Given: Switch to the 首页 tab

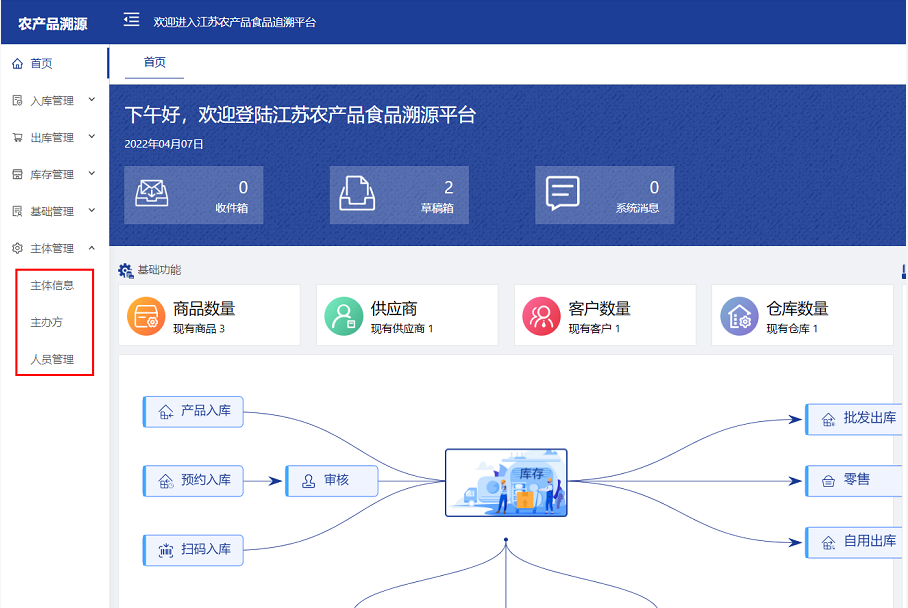Looking at the screenshot, I should click(x=154, y=62).
